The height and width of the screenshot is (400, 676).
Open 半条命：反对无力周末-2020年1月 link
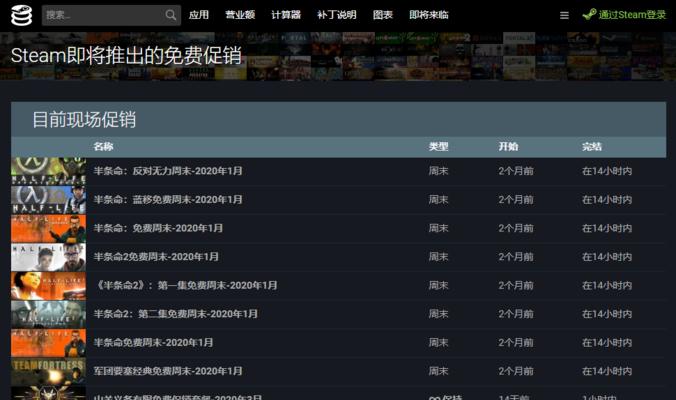[x=168, y=171]
